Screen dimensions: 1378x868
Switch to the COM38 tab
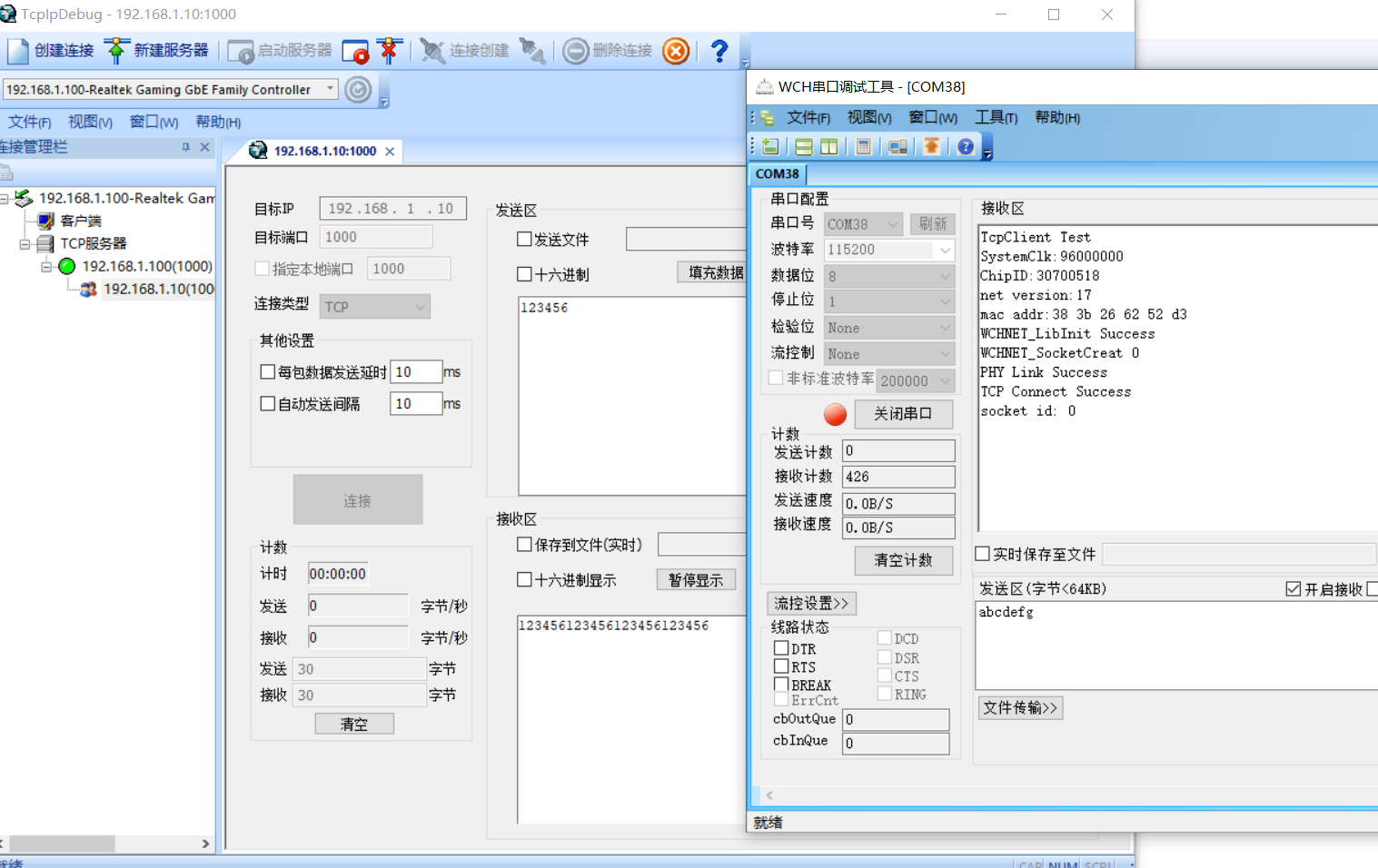[777, 173]
